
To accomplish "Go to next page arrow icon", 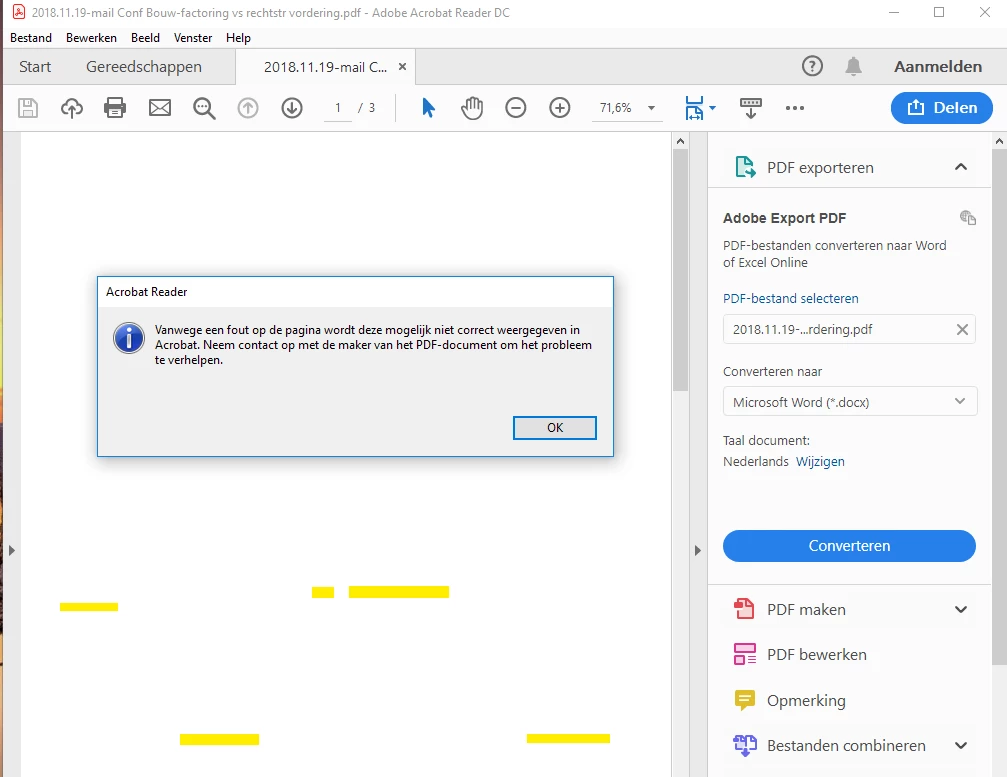I will 292,108.
